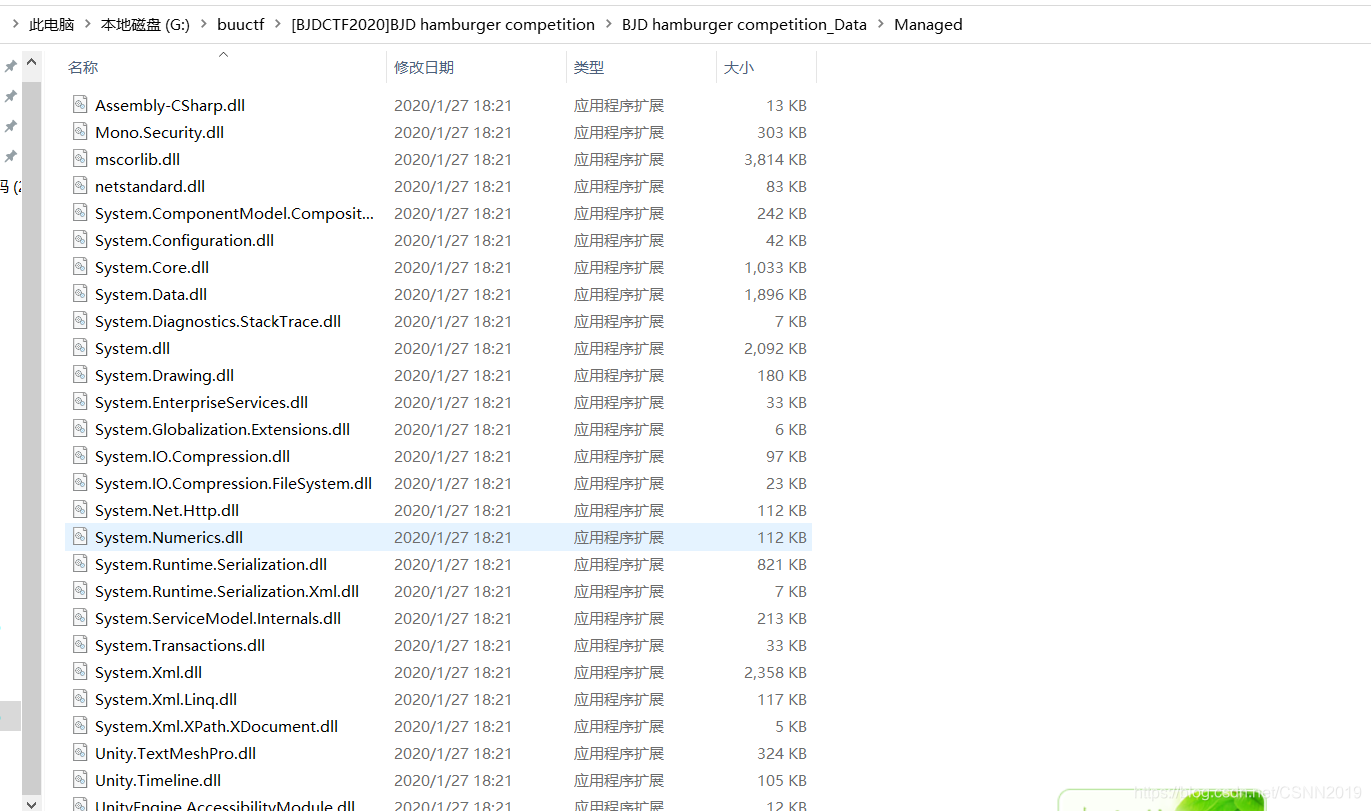Select UnityEngine.AccessibilityModule.dll file name
The width and height of the screenshot is (1371, 811).
coord(225,805)
